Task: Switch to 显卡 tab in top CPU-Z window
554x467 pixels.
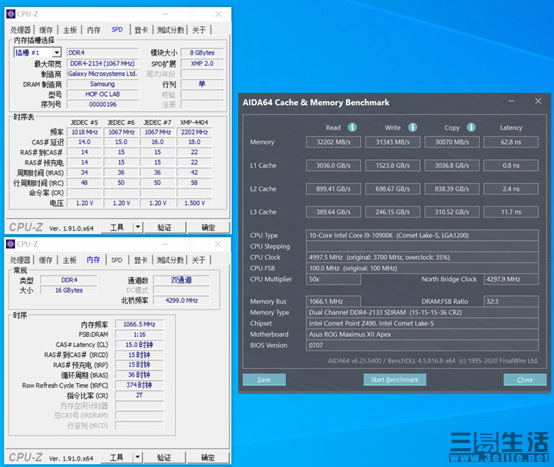Action: coord(141,30)
